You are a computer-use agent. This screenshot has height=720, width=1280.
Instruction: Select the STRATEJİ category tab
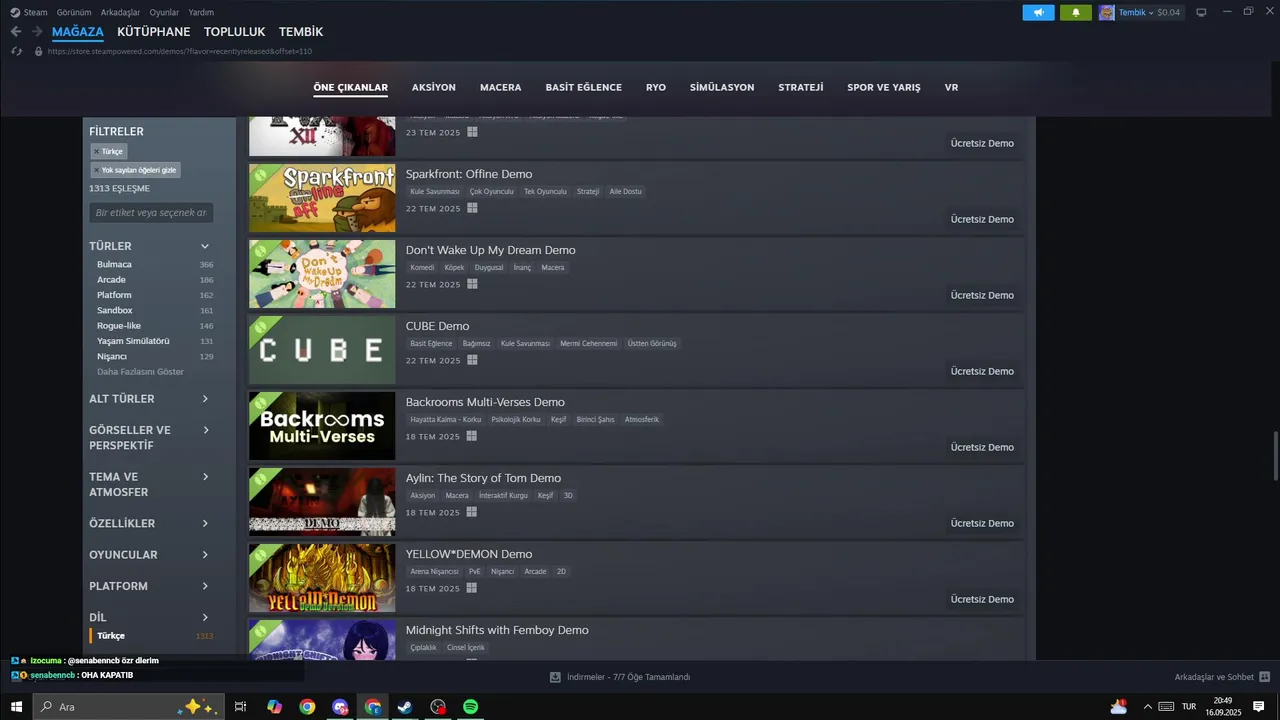[801, 88]
